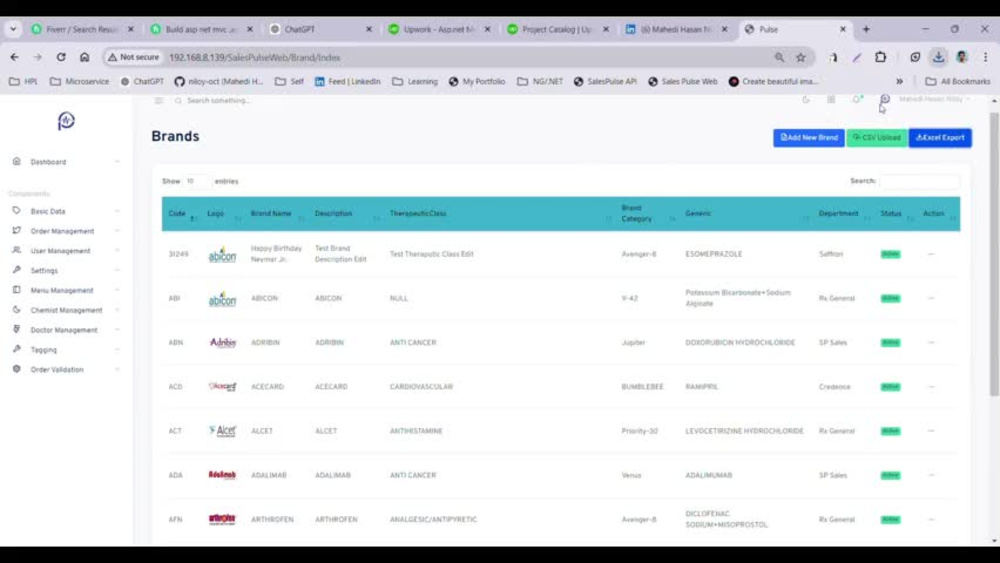Open the user name profile dropdown

934,99
